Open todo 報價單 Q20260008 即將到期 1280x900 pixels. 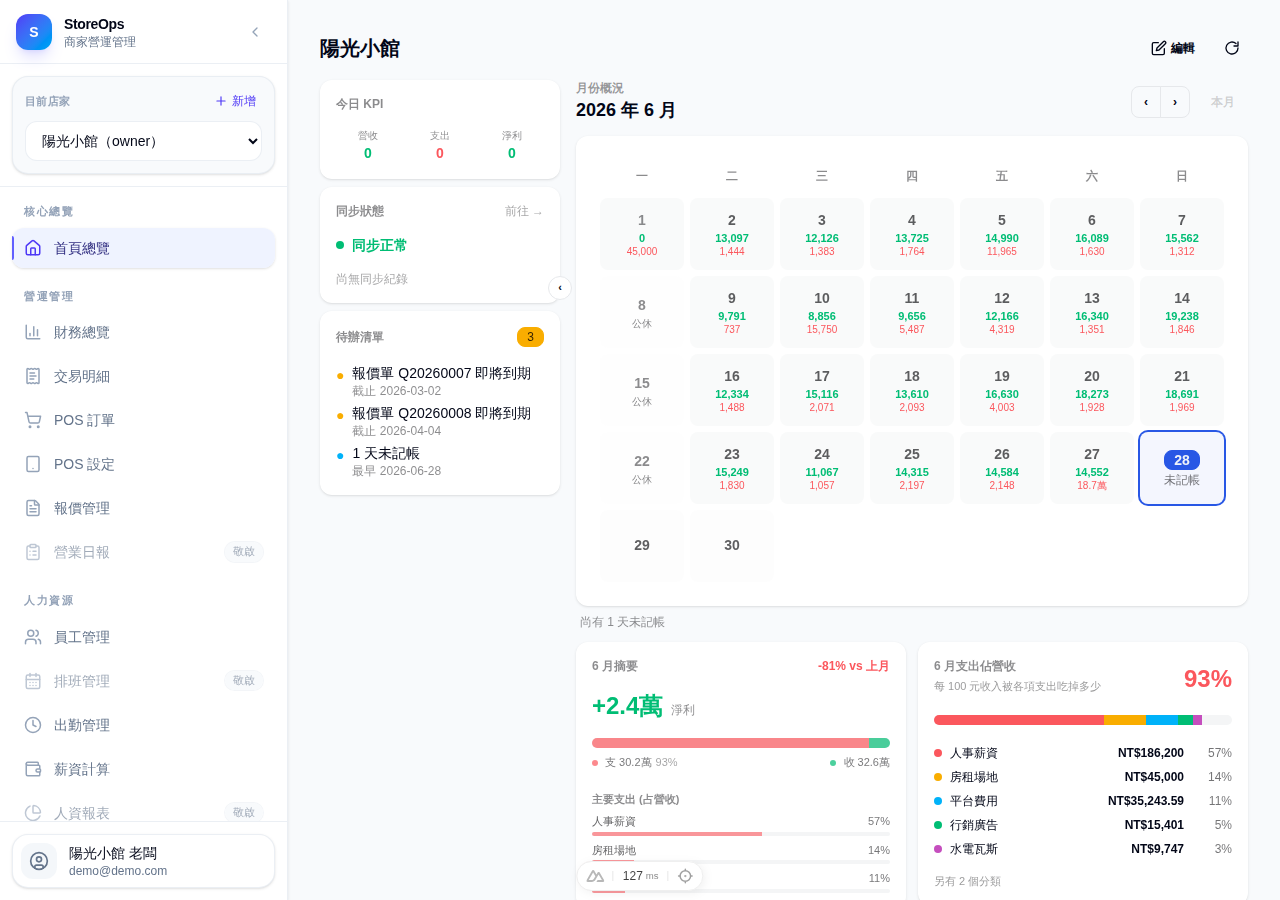pyautogui.click(x=440, y=421)
